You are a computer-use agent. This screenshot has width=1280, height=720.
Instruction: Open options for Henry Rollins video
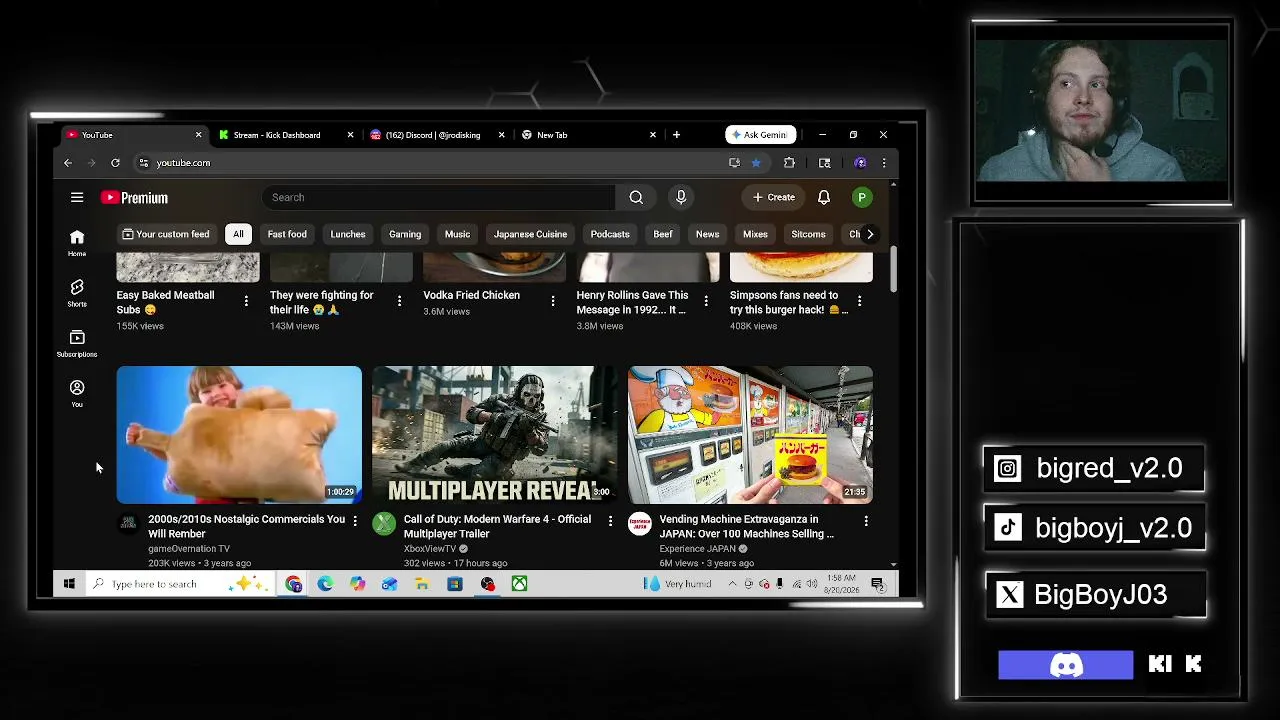706,301
